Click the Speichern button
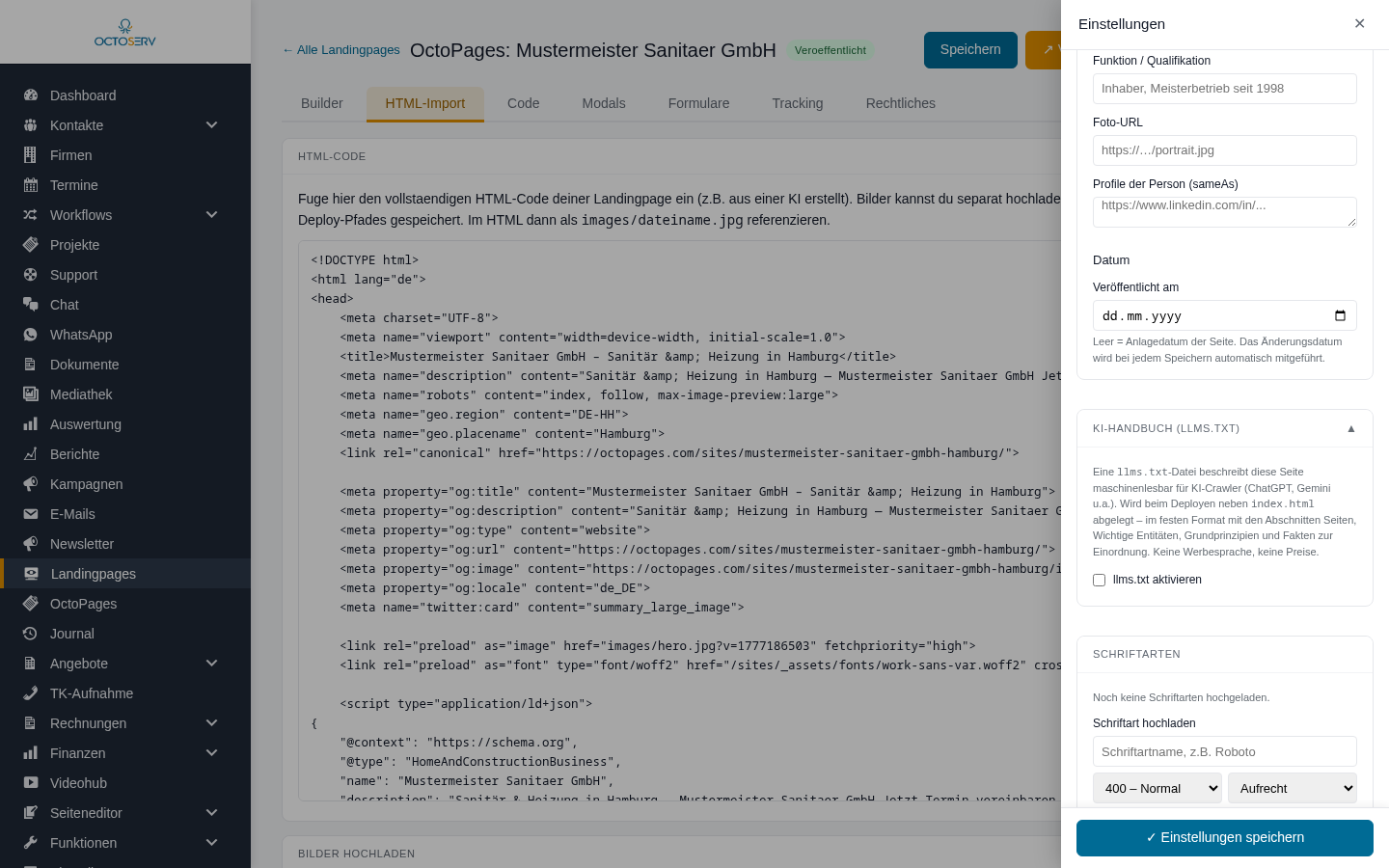The height and width of the screenshot is (868, 1389). click(970, 50)
